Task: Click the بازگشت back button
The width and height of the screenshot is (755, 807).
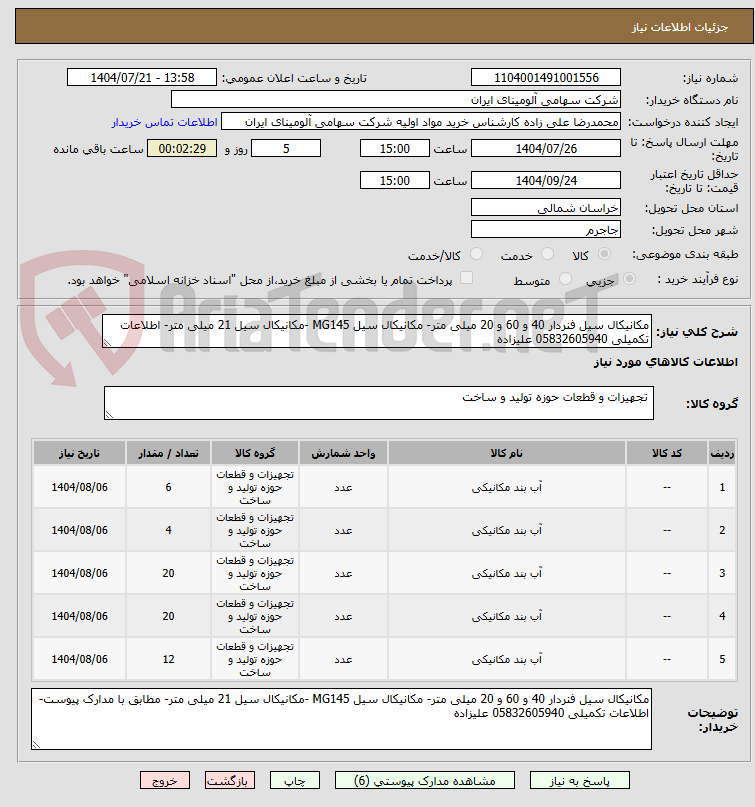Action: click(x=230, y=781)
